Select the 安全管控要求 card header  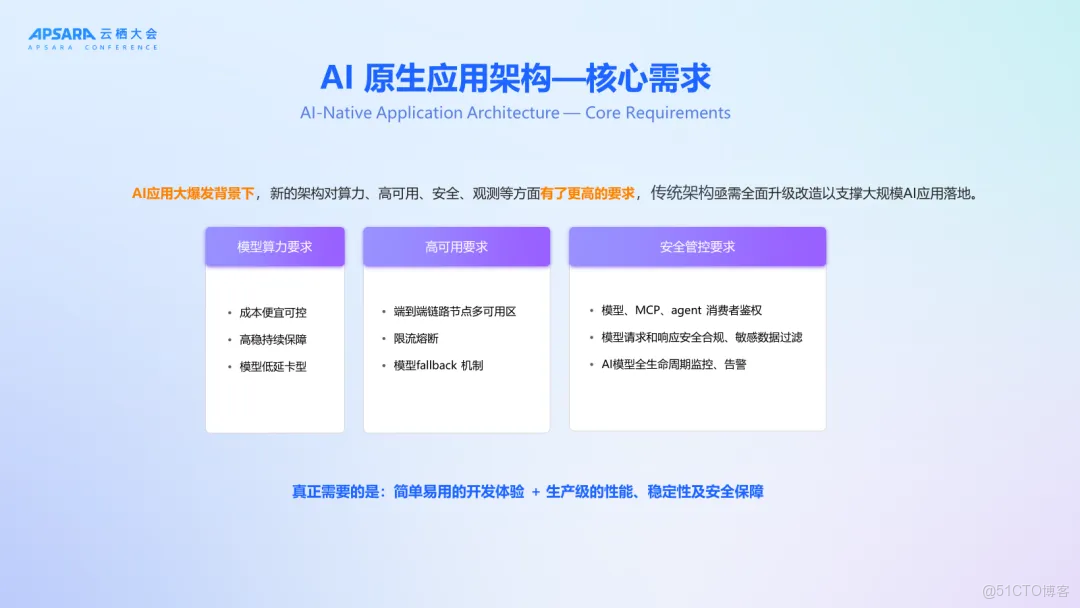[x=697, y=246]
